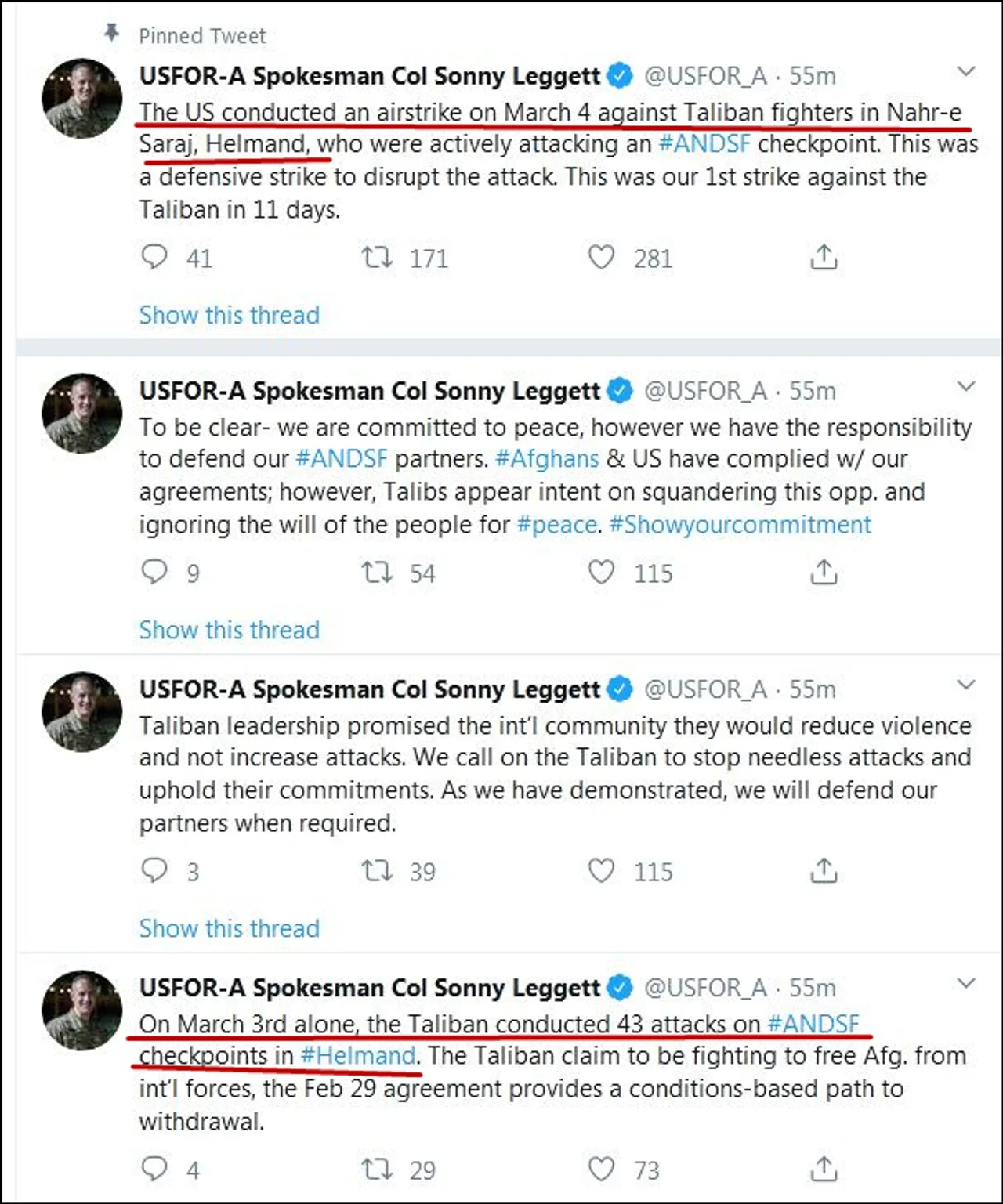Reply to the 'To be clear' tweet
Image resolution: width=1003 pixels, height=1204 pixels.
pos(154,572)
